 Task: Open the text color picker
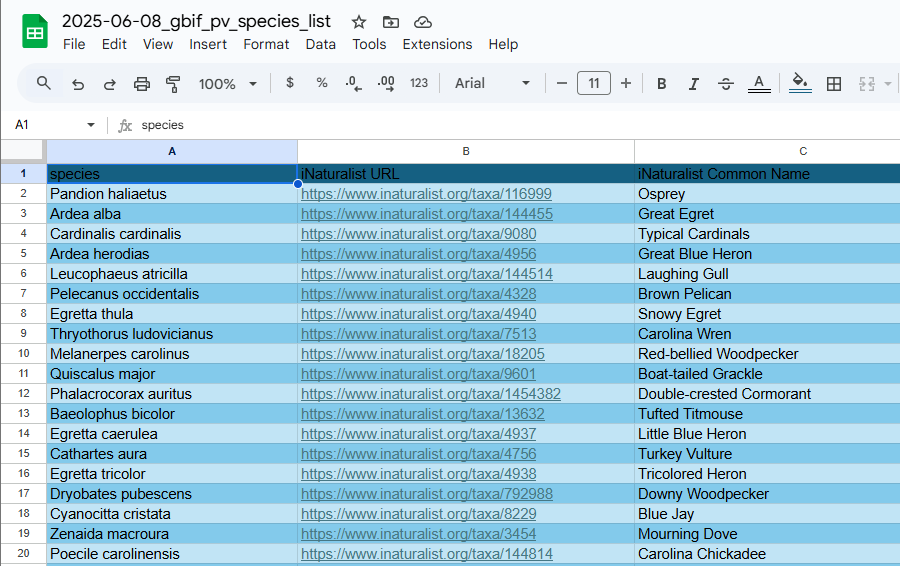click(759, 84)
